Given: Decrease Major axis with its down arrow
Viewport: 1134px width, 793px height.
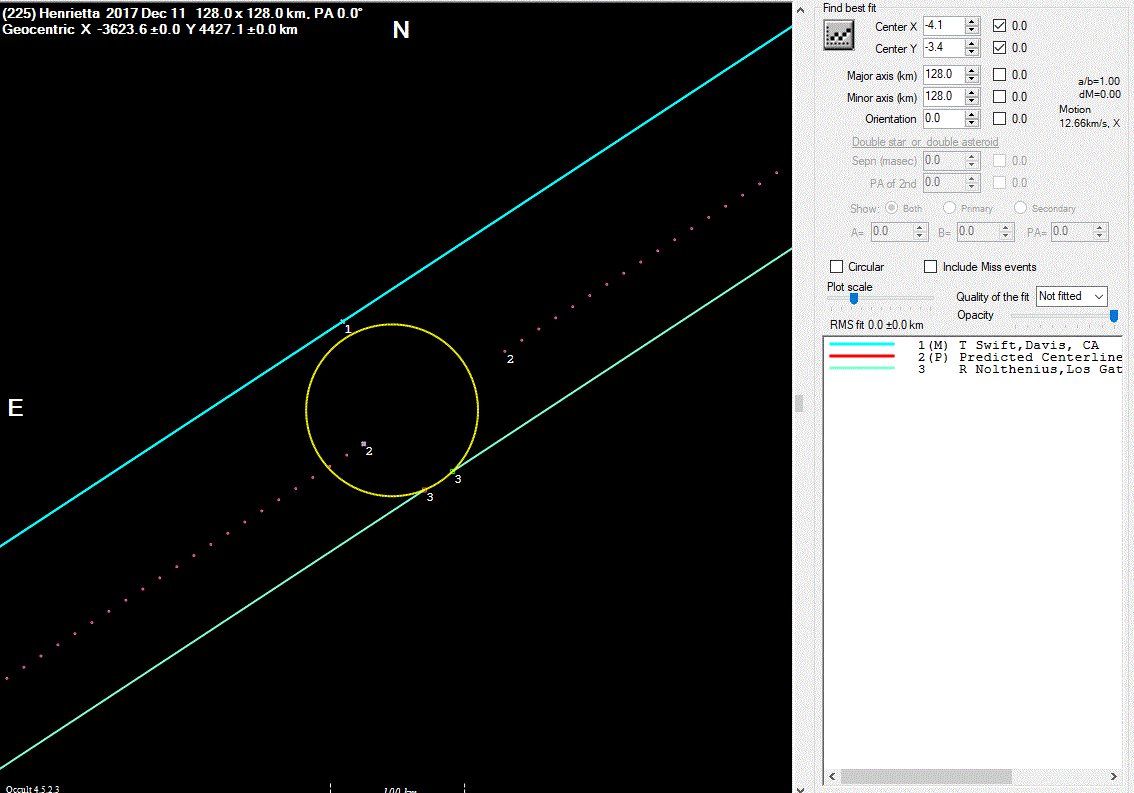Looking at the screenshot, I should click(x=972, y=80).
